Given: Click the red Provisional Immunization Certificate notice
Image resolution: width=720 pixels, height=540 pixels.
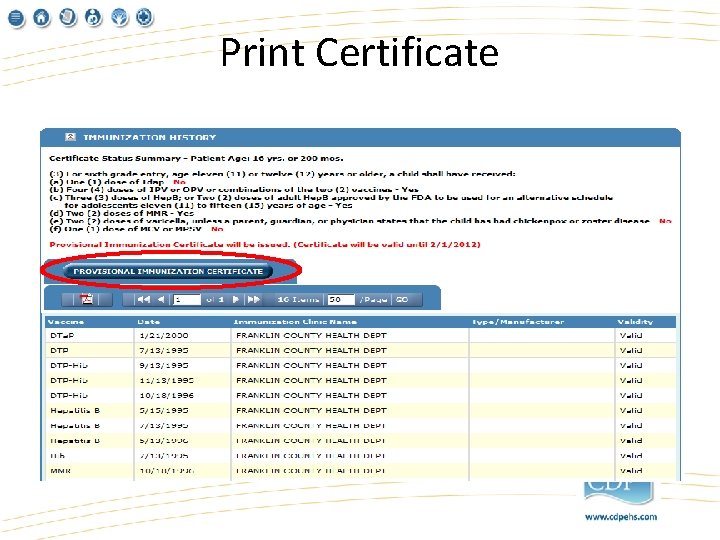Looking at the screenshot, I should [x=265, y=244].
